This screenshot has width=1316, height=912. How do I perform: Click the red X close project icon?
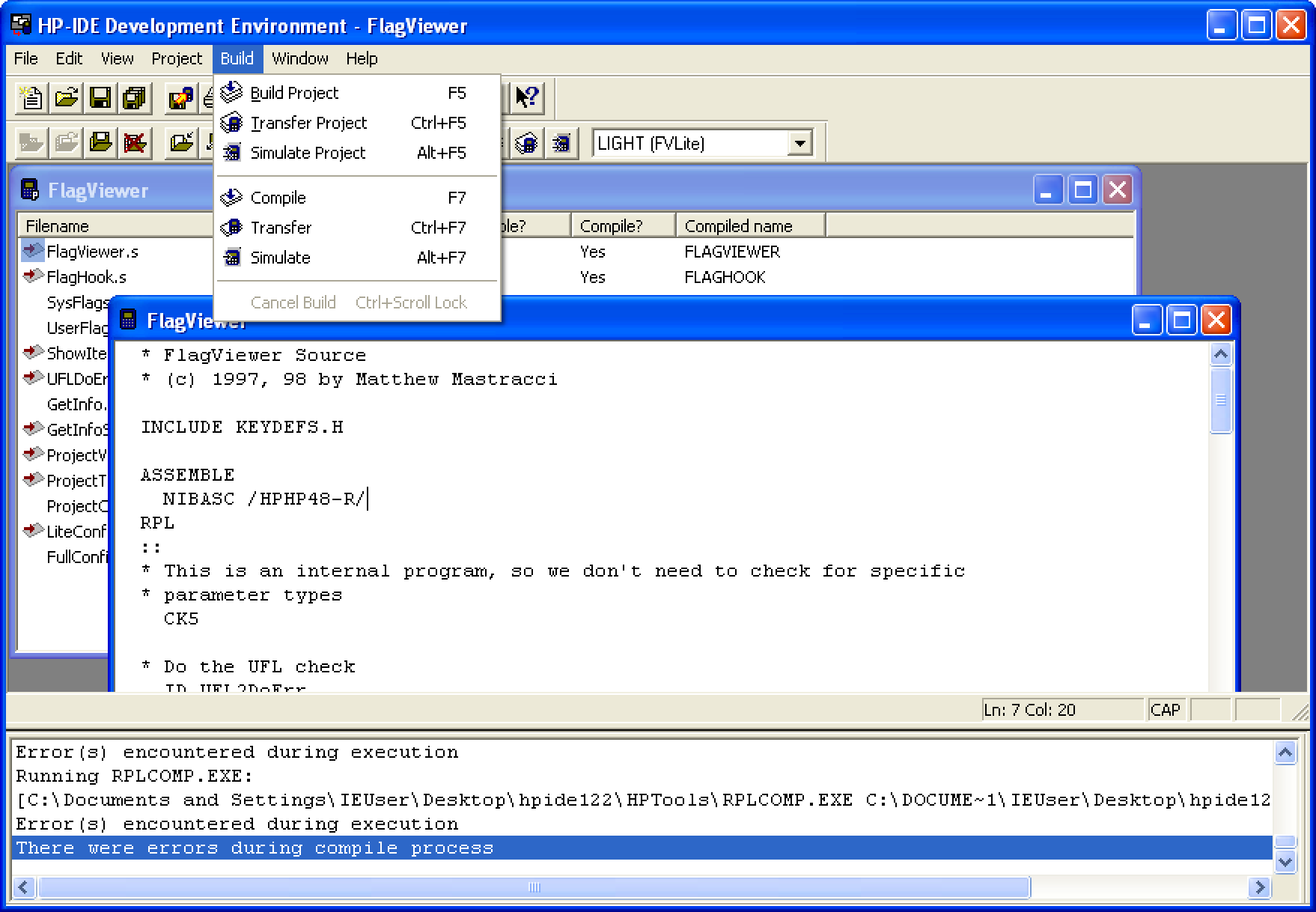[135, 142]
